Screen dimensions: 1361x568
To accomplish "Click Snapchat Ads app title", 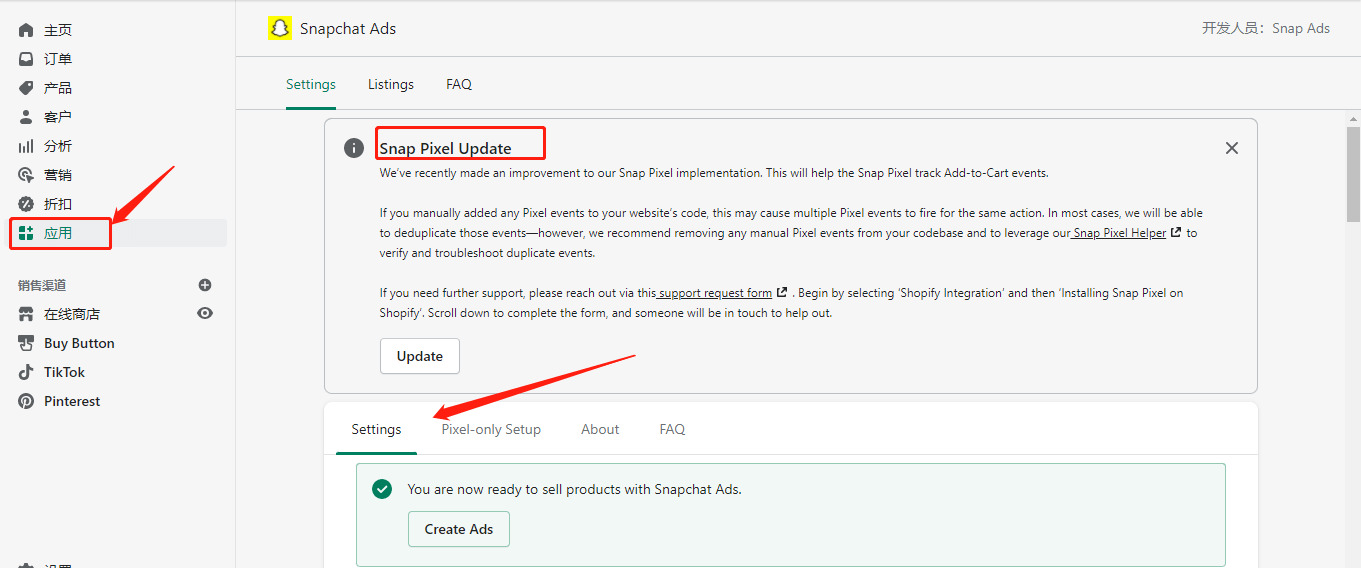I will pyautogui.click(x=348, y=28).
